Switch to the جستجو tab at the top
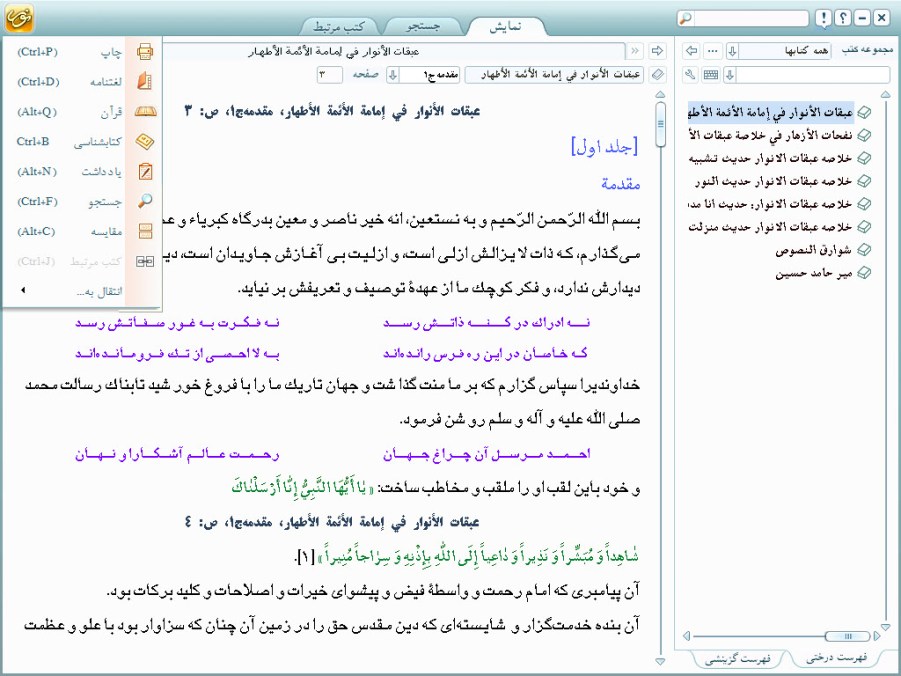Image resolution: width=901 pixels, height=676 pixels. (423, 26)
